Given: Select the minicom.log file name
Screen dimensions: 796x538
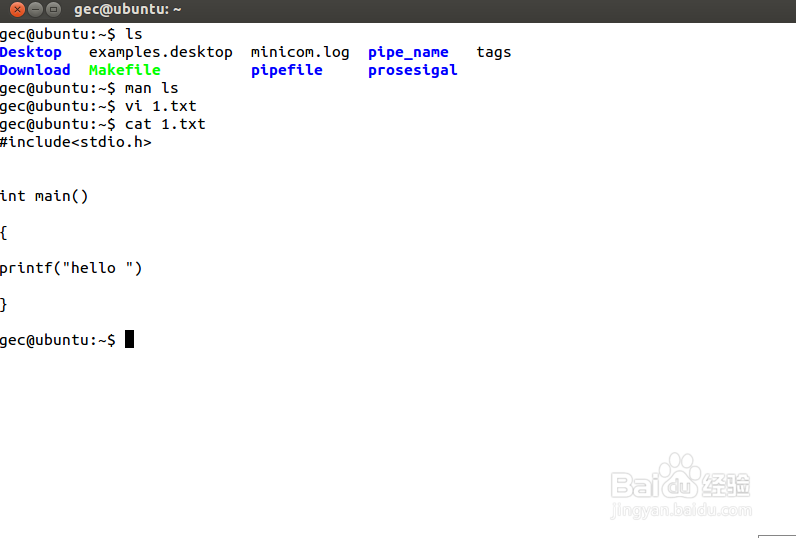Looking at the screenshot, I should pos(300,52).
